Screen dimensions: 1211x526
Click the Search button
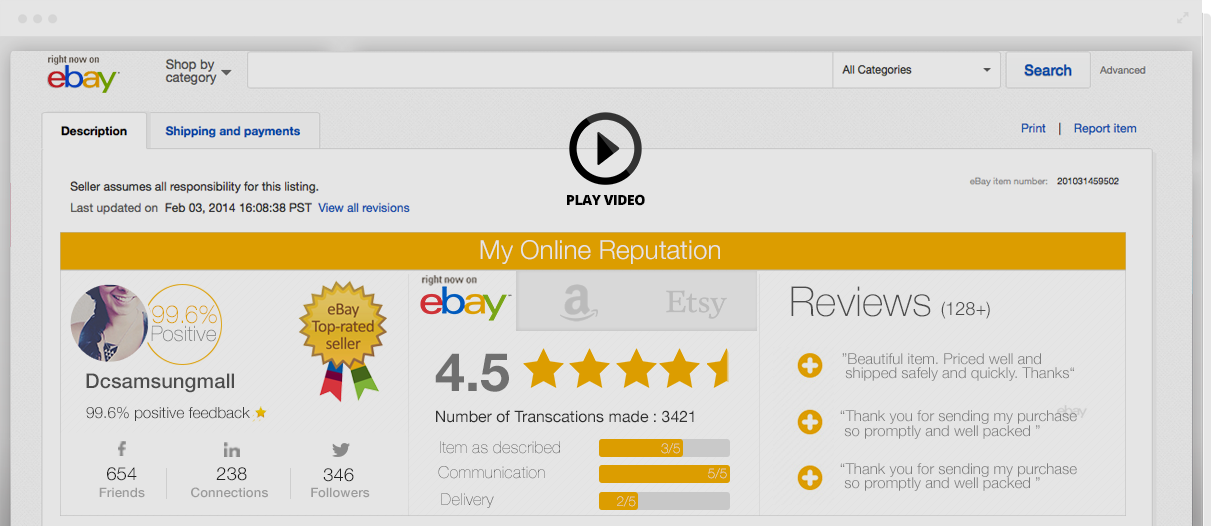pyautogui.click(x=1047, y=70)
